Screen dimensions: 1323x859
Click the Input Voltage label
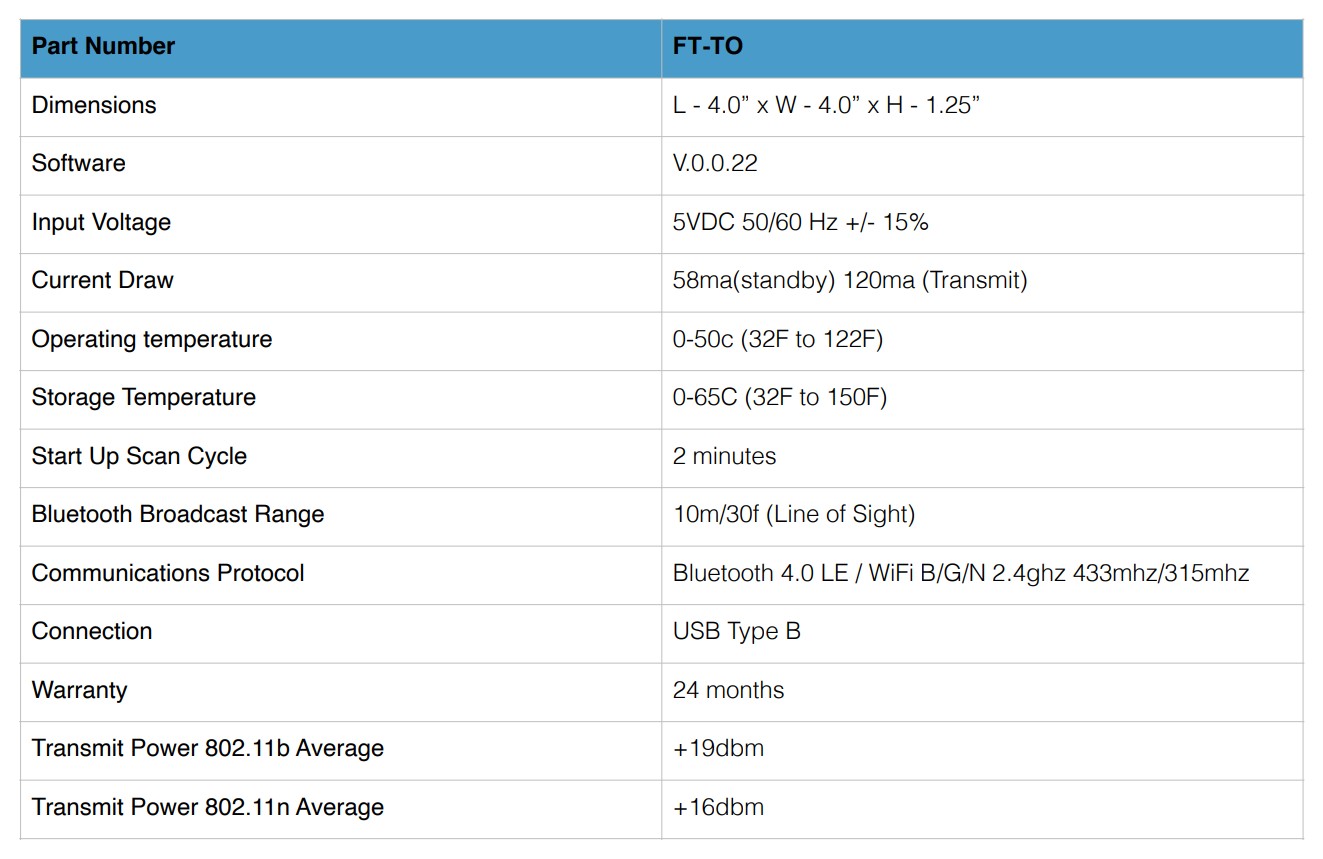click(x=101, y=222)
